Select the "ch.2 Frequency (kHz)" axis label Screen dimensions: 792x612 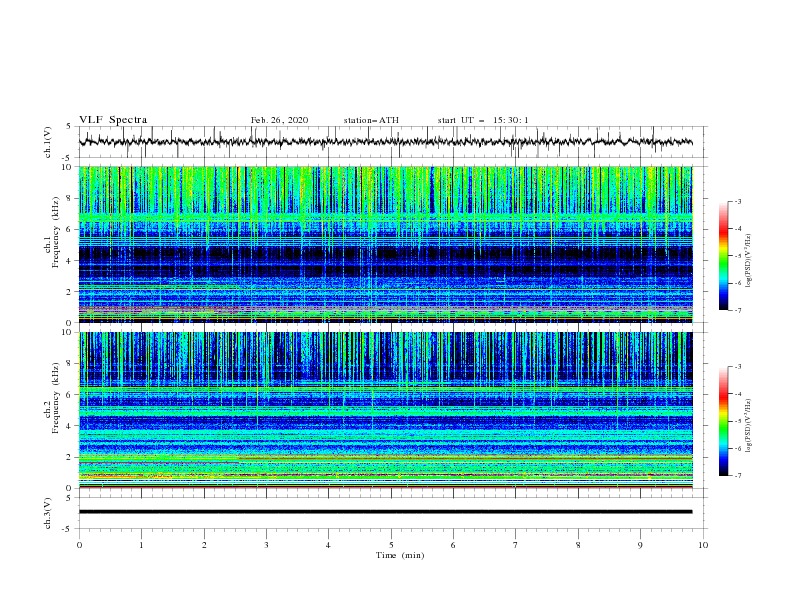click(x=53, y=398)
